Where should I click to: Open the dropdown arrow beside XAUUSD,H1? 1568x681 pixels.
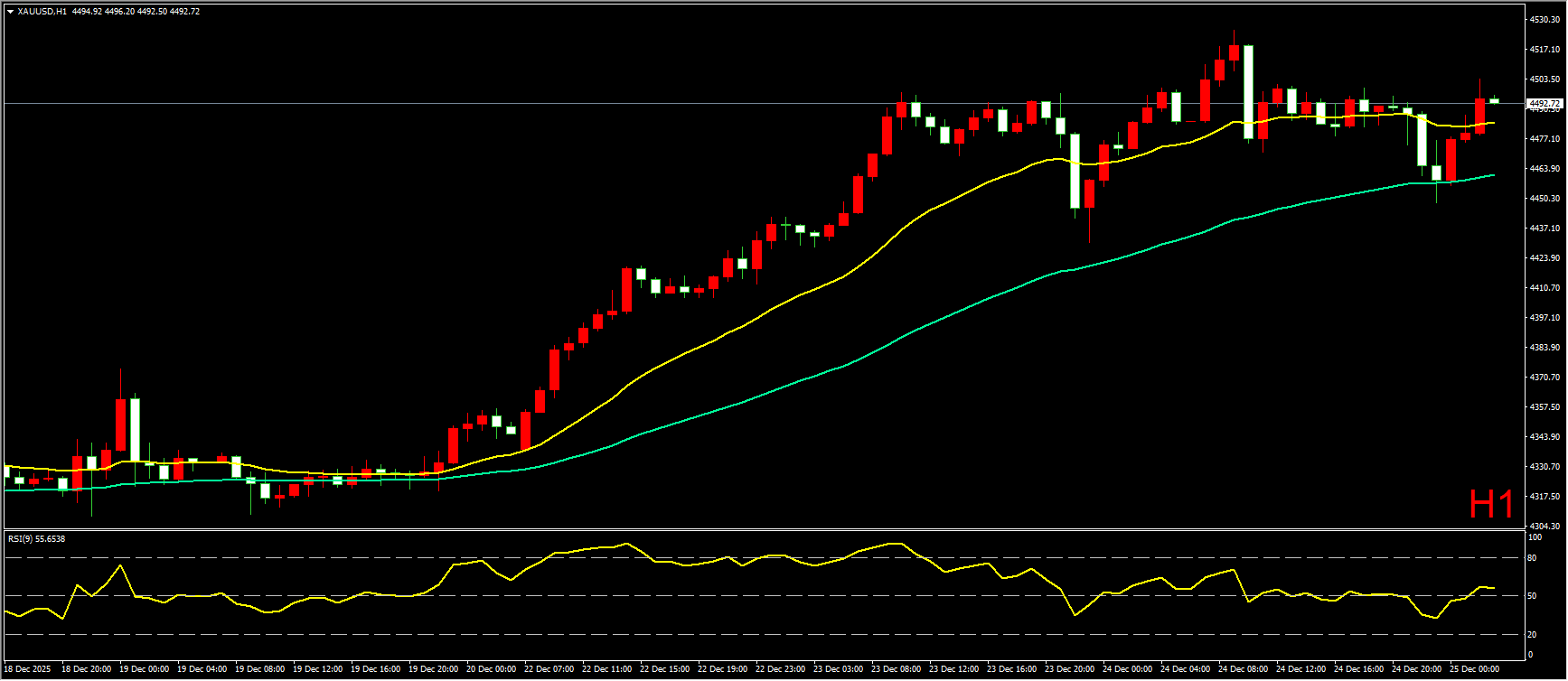(x=10, y=12)
